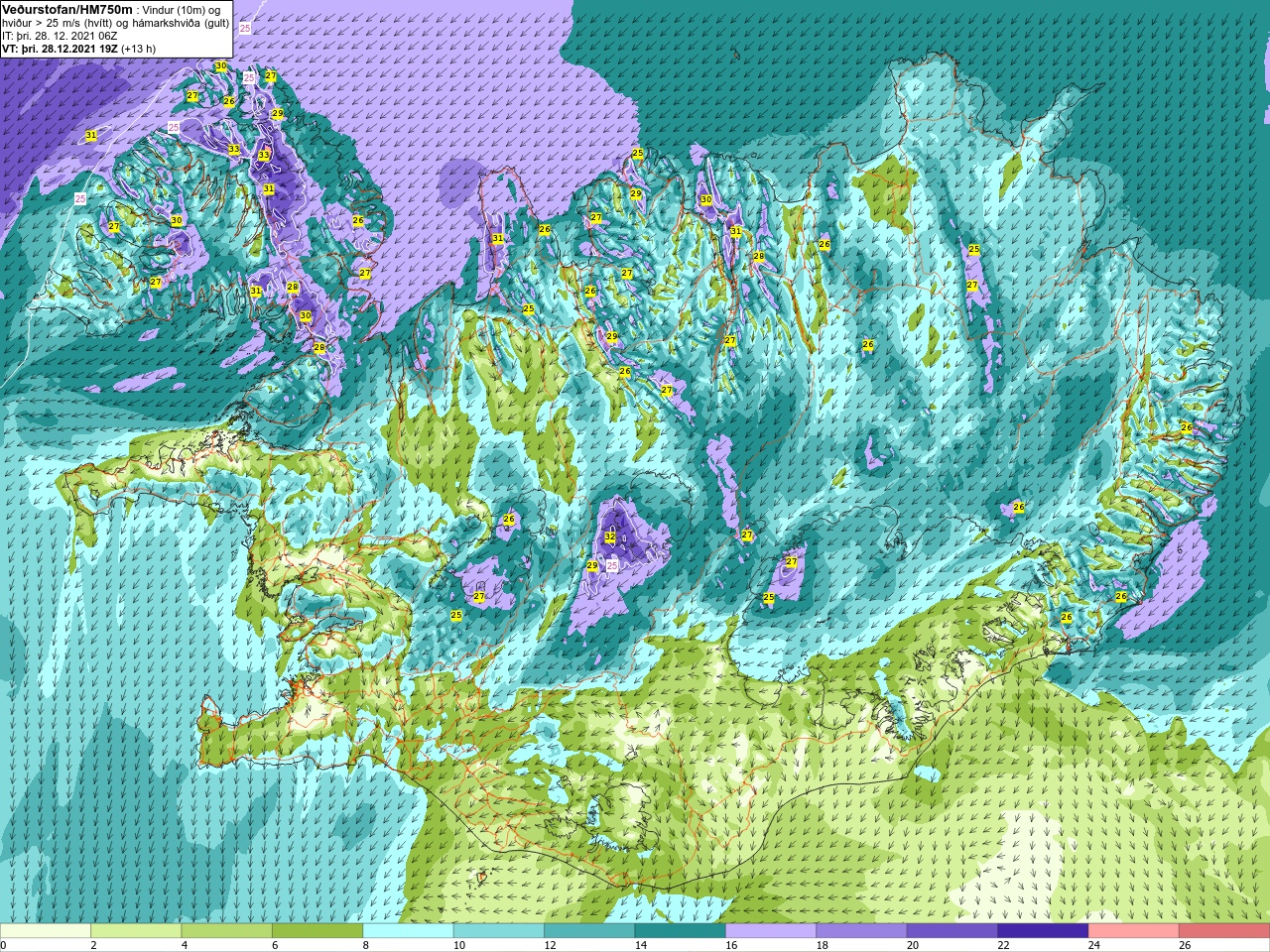Click the "(+13 h)" forecast offset text

[x=138, y=49]
